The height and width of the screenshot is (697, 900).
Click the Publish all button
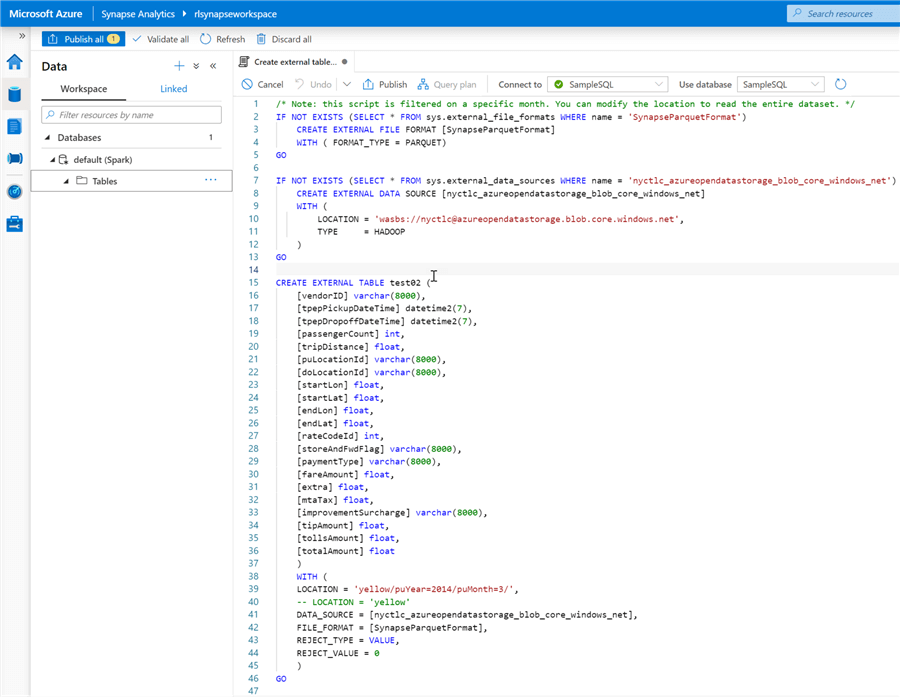82,39
